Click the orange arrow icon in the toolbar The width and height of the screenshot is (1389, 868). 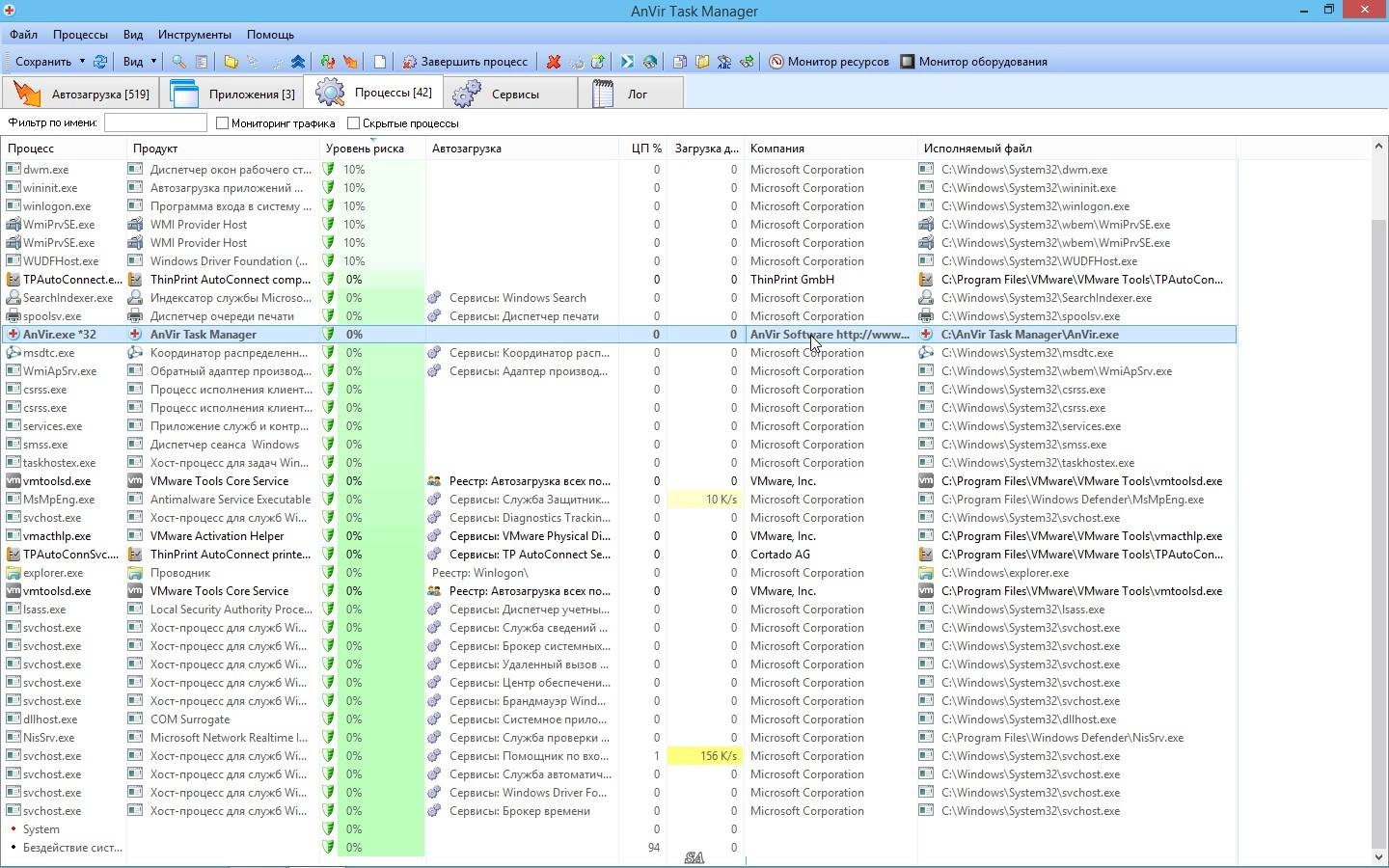point(350,61)
